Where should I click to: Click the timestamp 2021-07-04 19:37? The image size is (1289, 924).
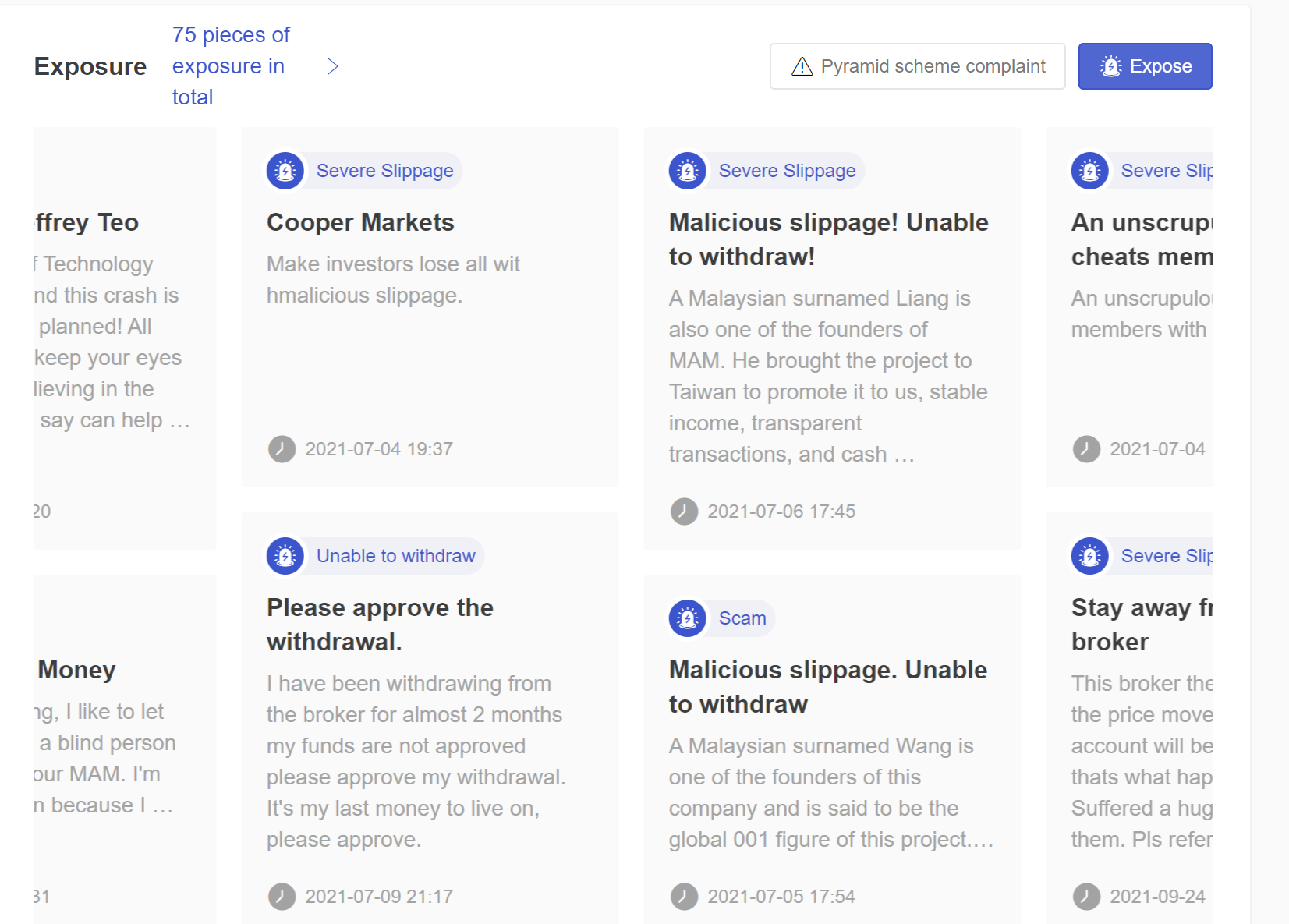379,449
